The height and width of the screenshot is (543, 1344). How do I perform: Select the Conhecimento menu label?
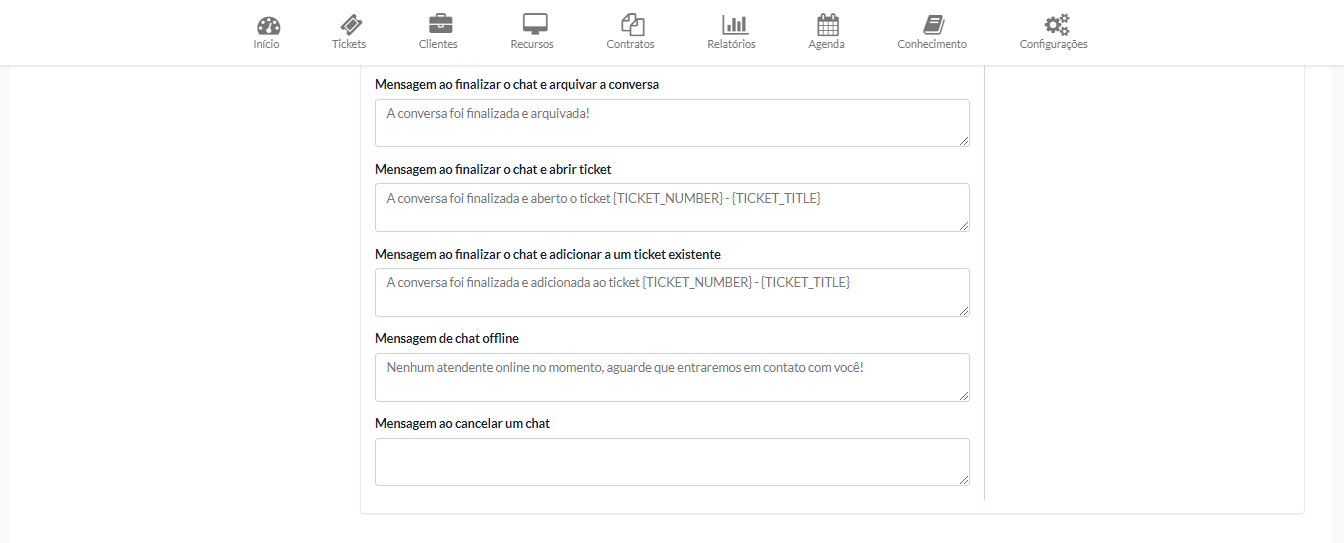click(x=932, y=44)
